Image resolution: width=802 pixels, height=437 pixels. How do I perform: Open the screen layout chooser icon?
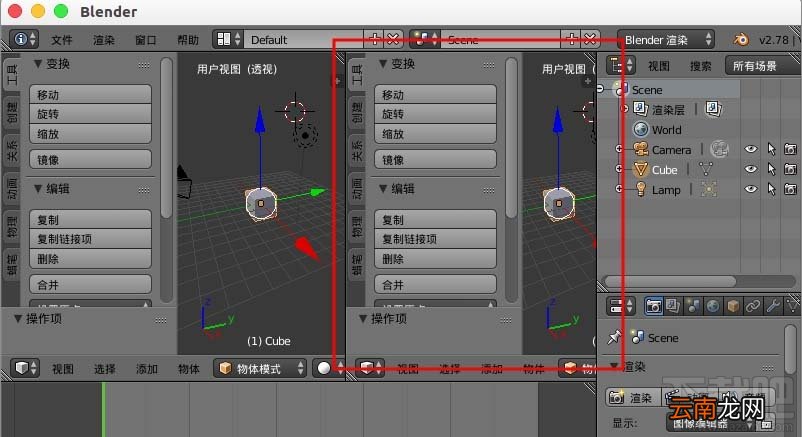(228, 39)
